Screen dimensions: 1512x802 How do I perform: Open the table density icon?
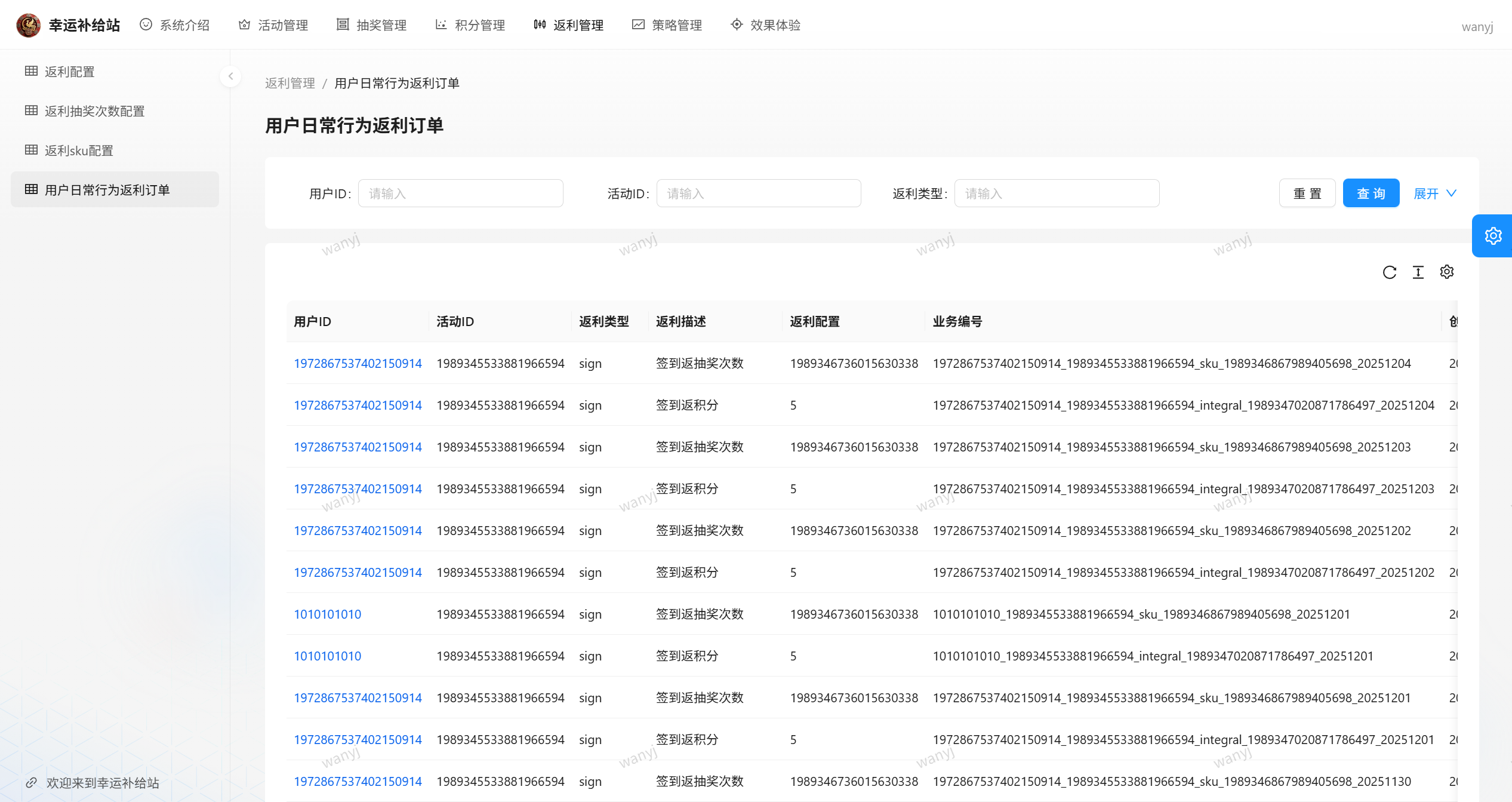pos(1418,272)
